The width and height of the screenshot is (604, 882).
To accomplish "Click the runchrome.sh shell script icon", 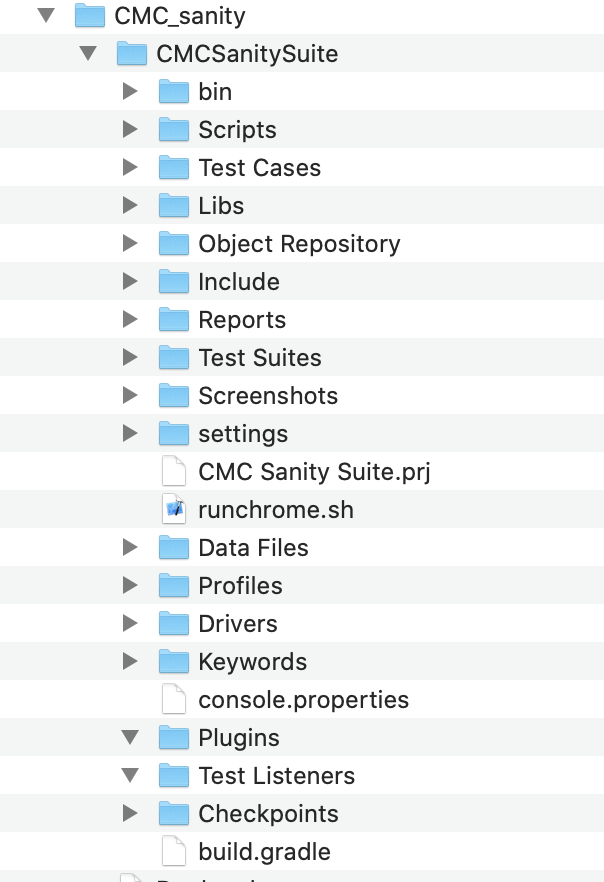I will (174, 510).
